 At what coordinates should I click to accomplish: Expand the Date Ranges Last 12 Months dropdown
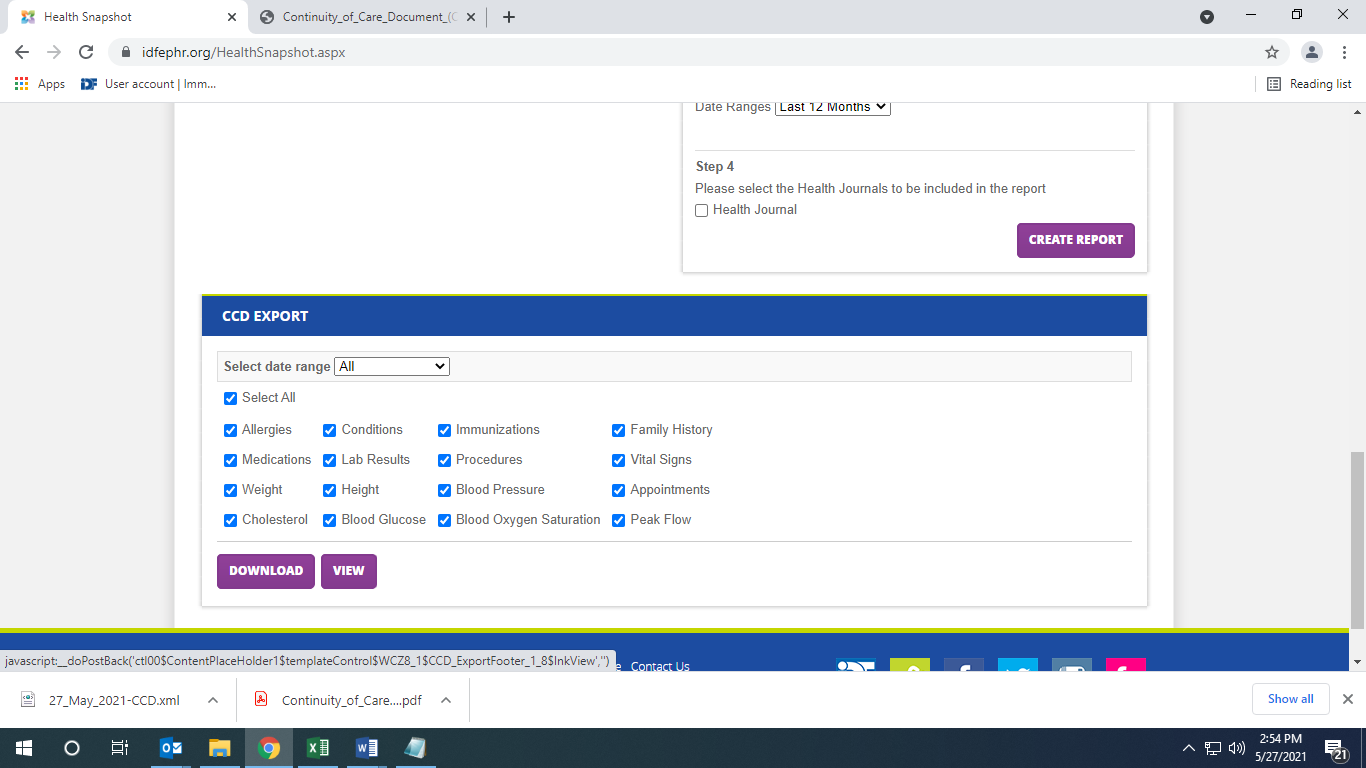832,107
